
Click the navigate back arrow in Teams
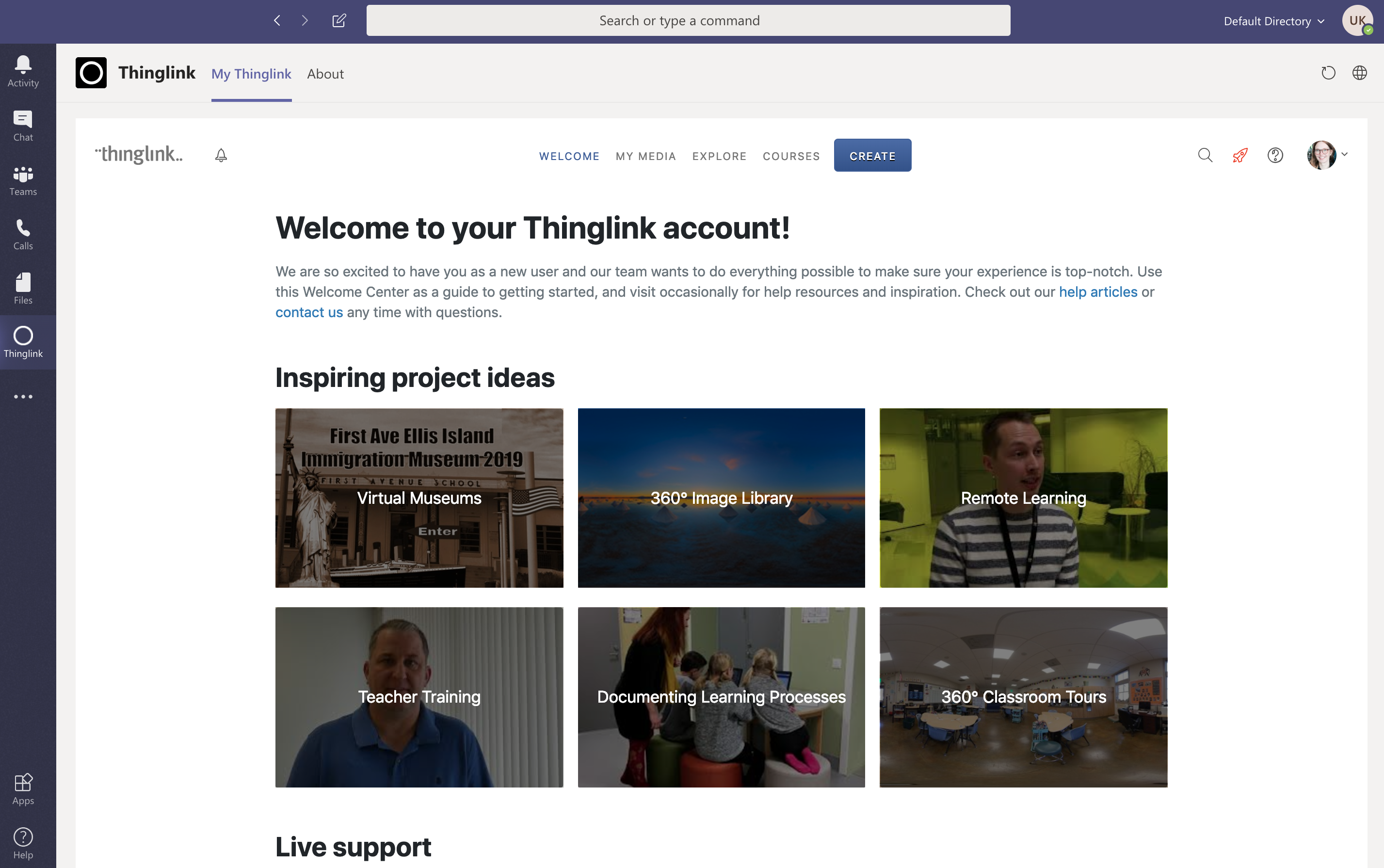coord(278,20)
